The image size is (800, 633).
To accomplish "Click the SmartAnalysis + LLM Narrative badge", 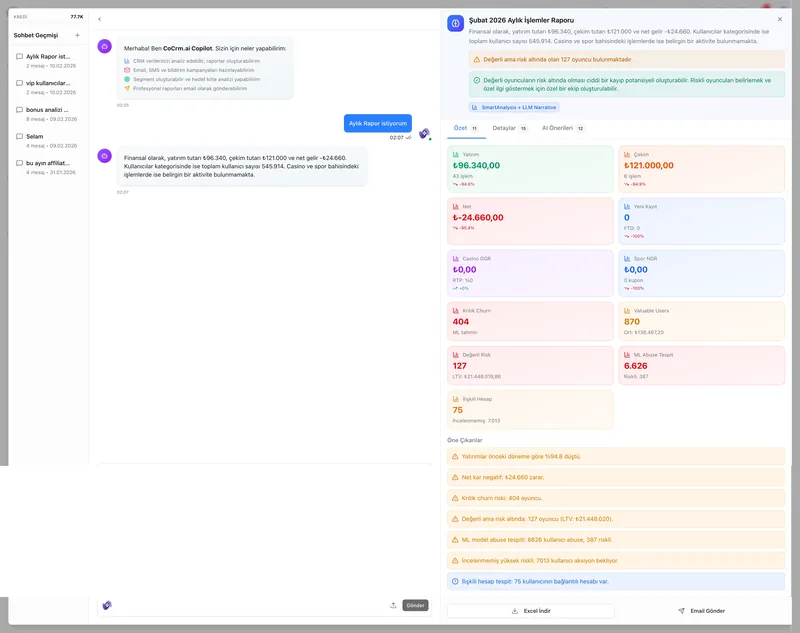I will 514,107.
